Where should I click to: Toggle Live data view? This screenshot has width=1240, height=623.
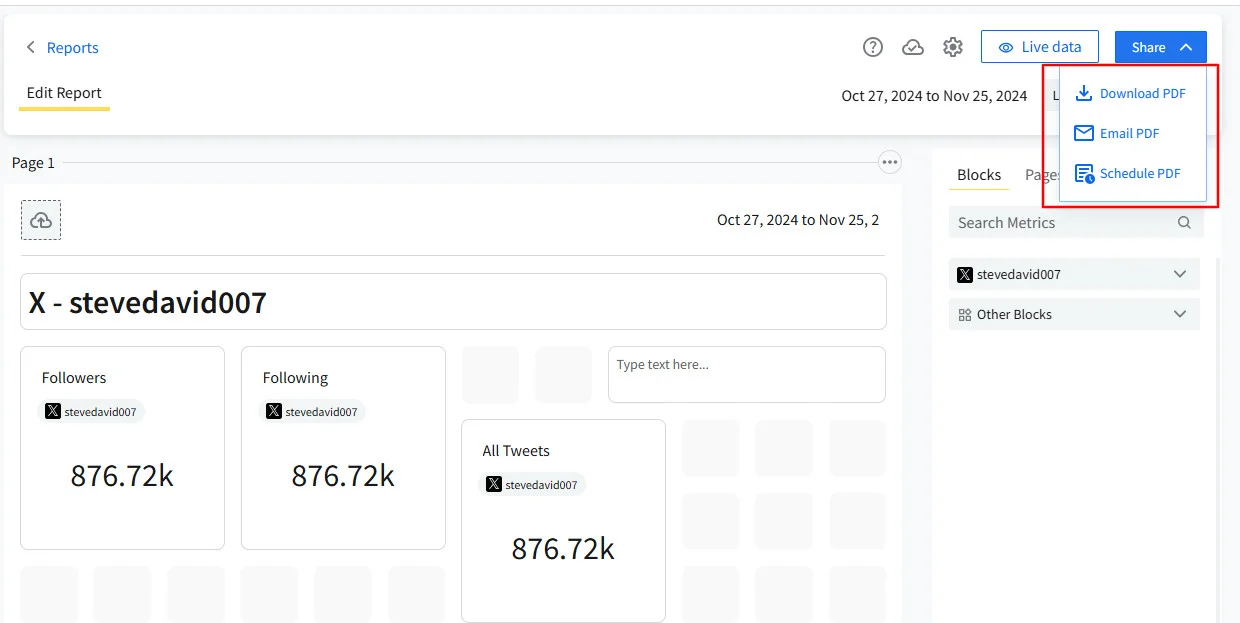[x=1040, y=46]
